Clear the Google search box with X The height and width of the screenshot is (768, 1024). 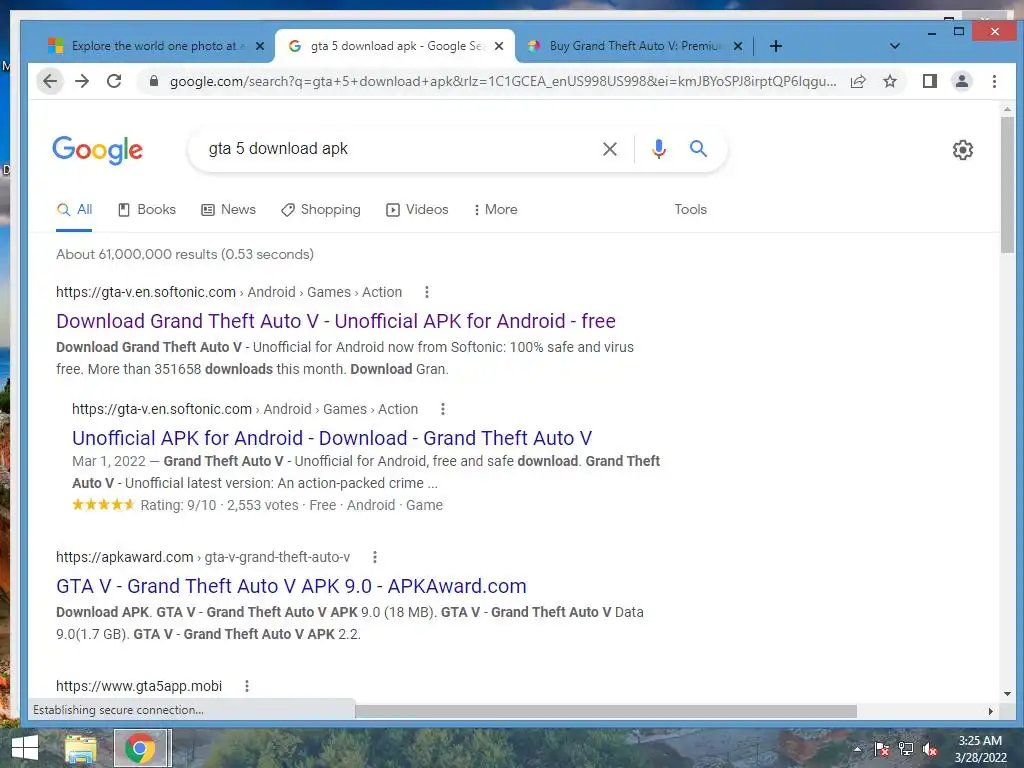(x=610, y=149)
